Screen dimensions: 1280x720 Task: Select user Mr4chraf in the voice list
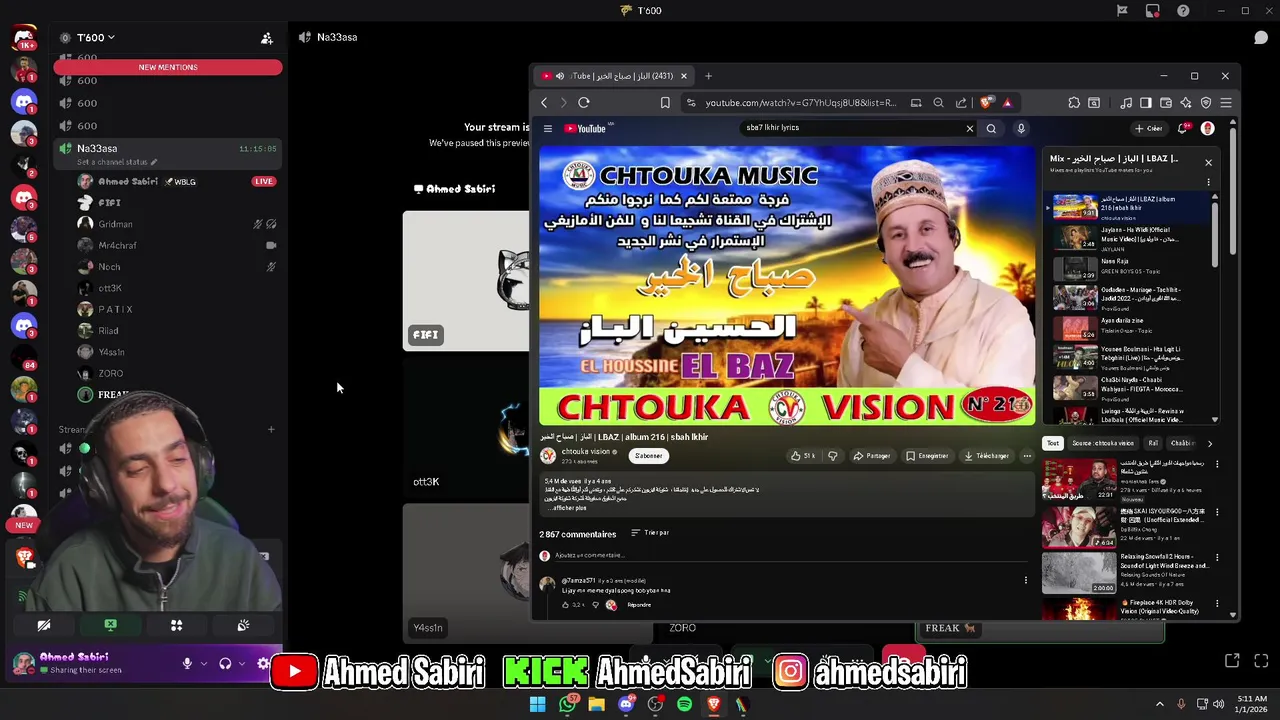117,245
